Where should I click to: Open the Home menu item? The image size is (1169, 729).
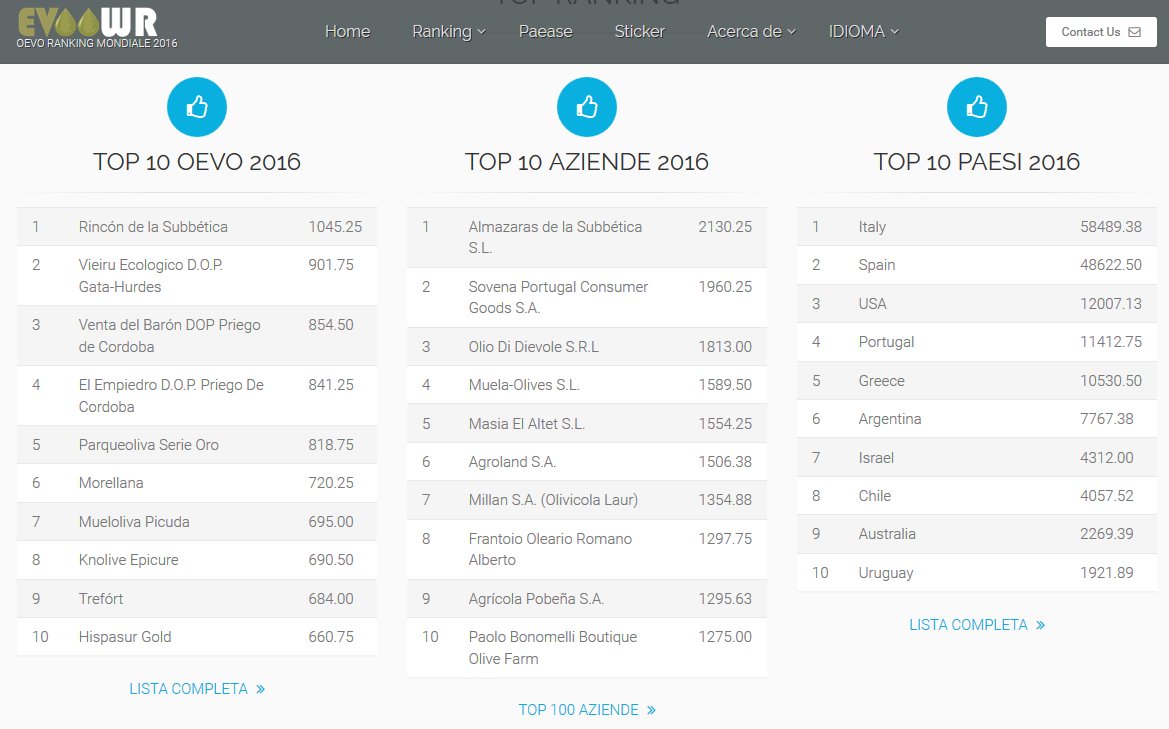click(347, 31)
